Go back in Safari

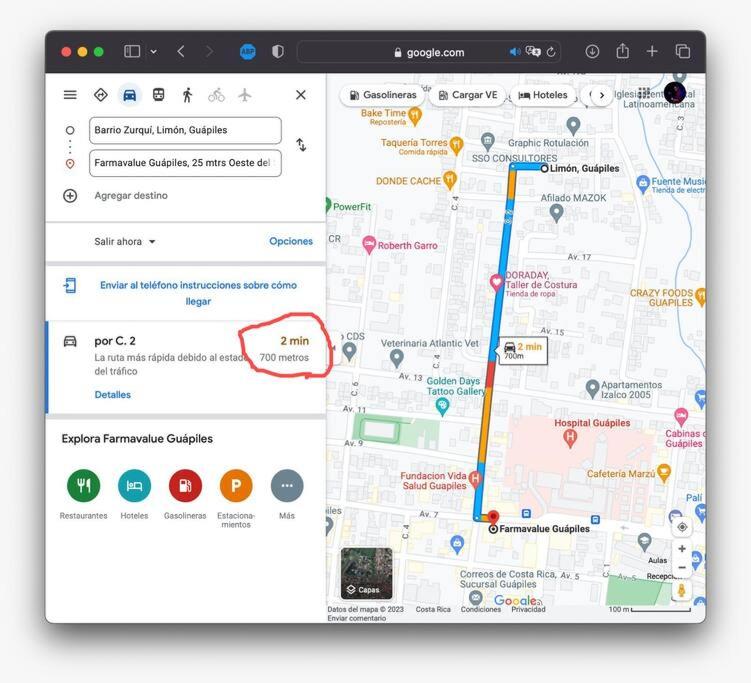click(x=181, y=51)
